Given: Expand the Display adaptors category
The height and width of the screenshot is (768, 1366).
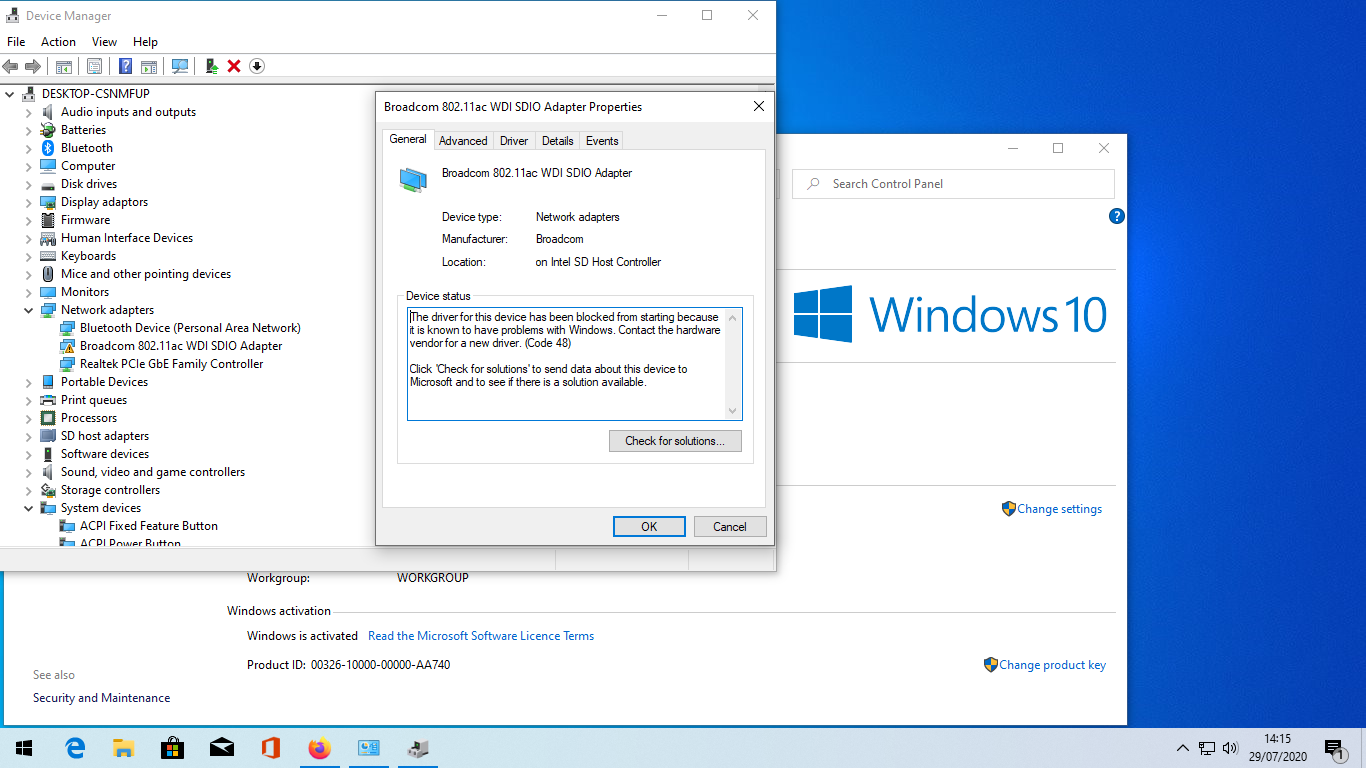Looking at the screenshot, I should coord(29,202).
